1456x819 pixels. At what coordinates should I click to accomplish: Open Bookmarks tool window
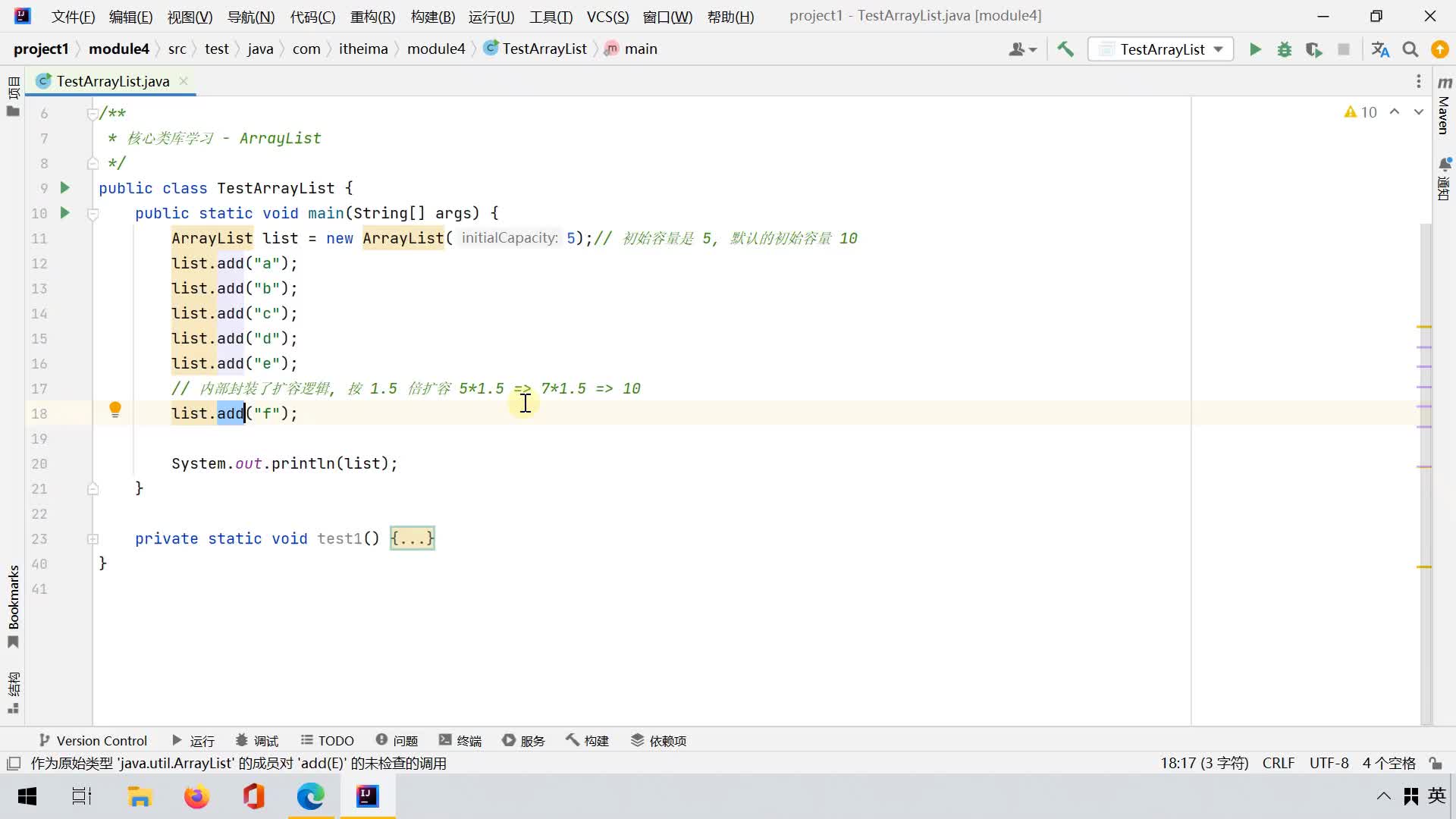click(x=13, y=606)
